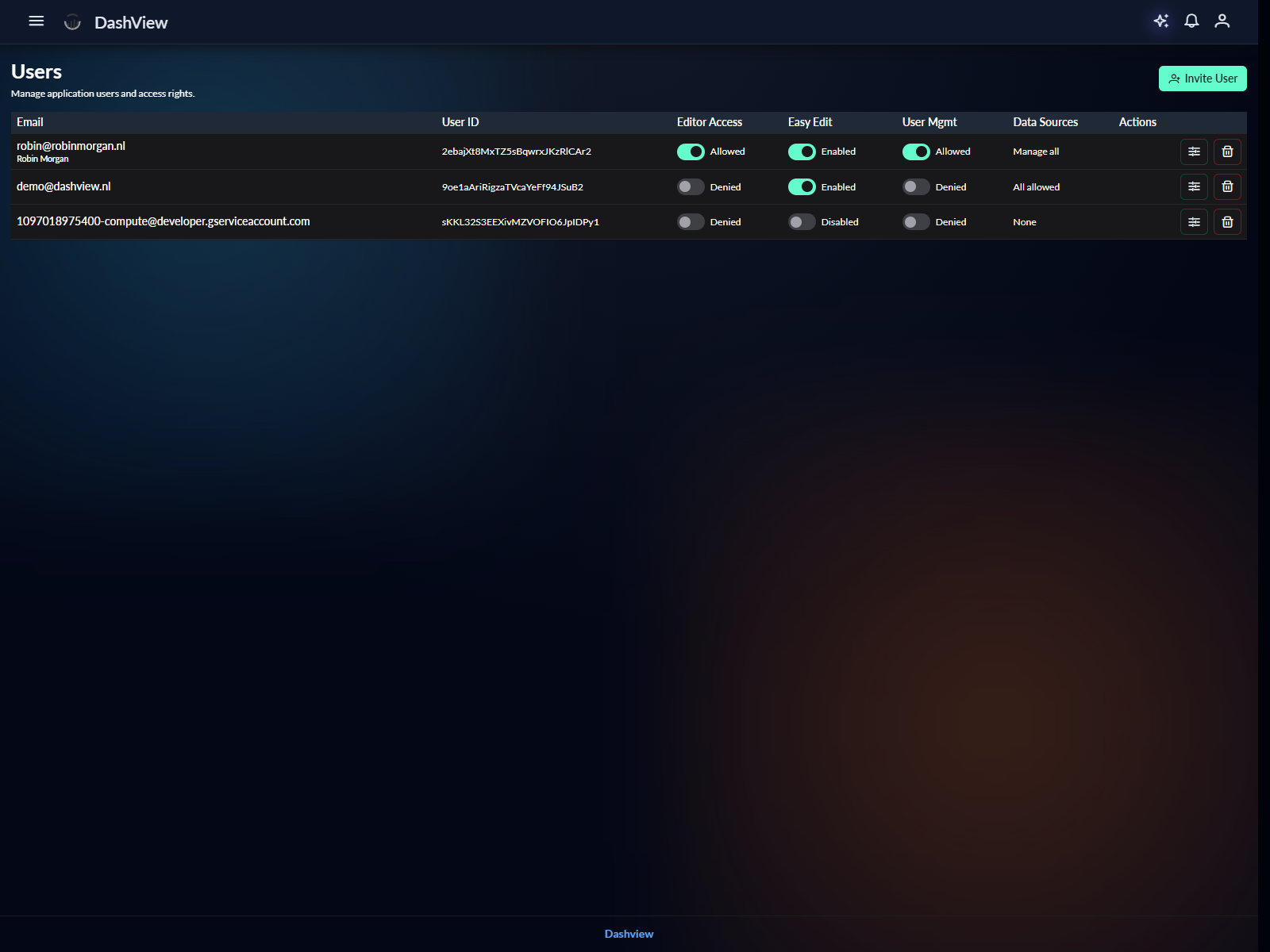Turn off Easy Edit for demo@dashview.nl
The height and width of the screenshot is (952, 1270).
click(802, 186)
